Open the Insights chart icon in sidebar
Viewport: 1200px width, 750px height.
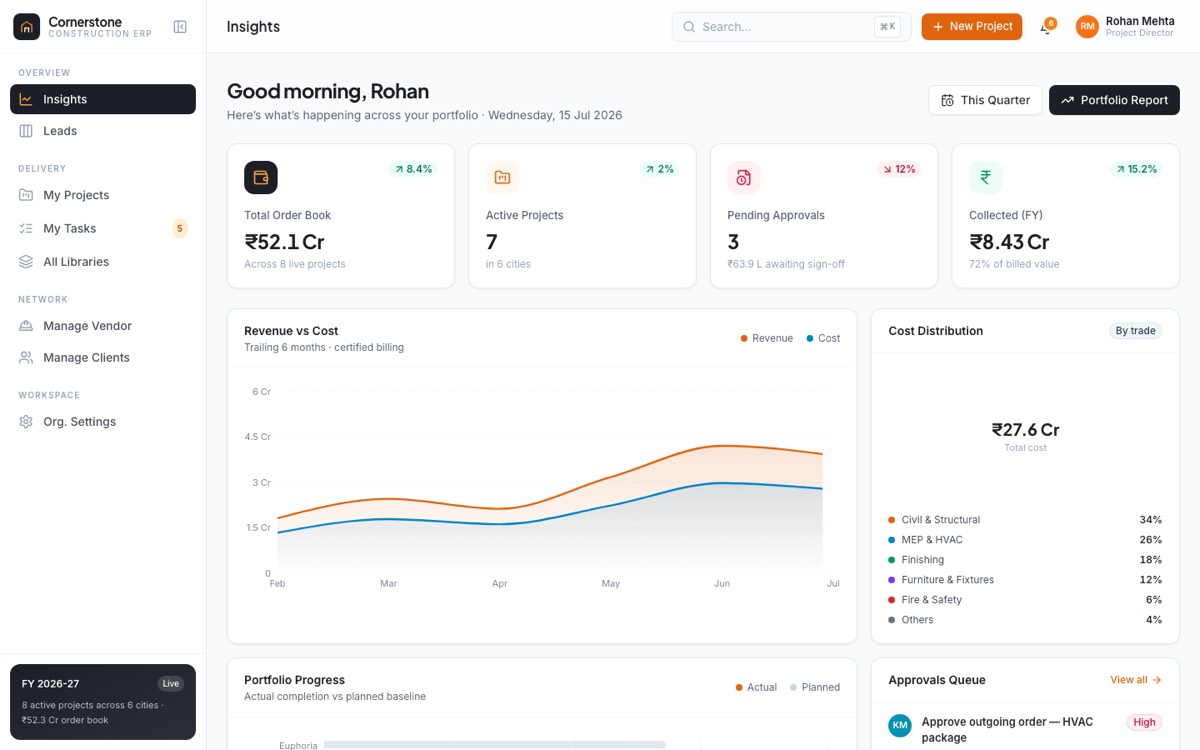26,99
